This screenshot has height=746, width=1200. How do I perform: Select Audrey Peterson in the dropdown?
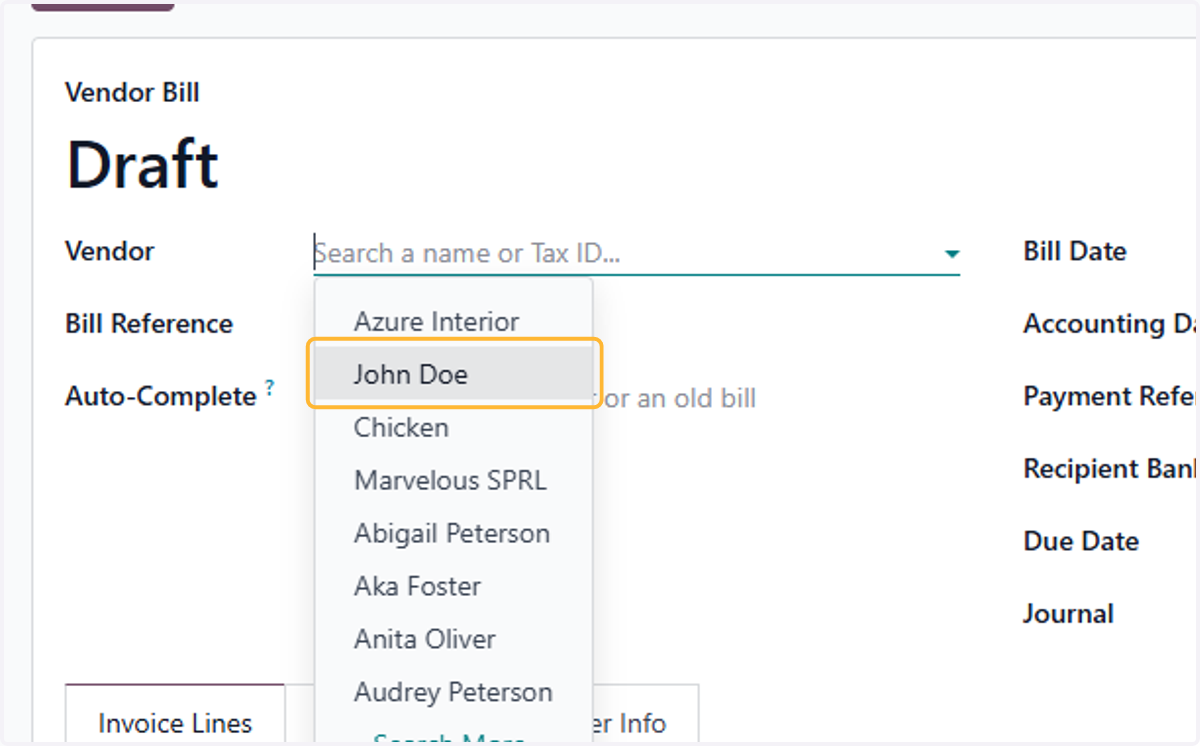pos(454,693)
